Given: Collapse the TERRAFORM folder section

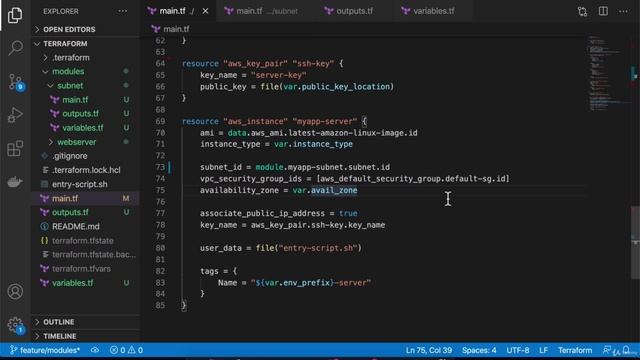Looking at the screenshot, I should (x=85, y=44).
